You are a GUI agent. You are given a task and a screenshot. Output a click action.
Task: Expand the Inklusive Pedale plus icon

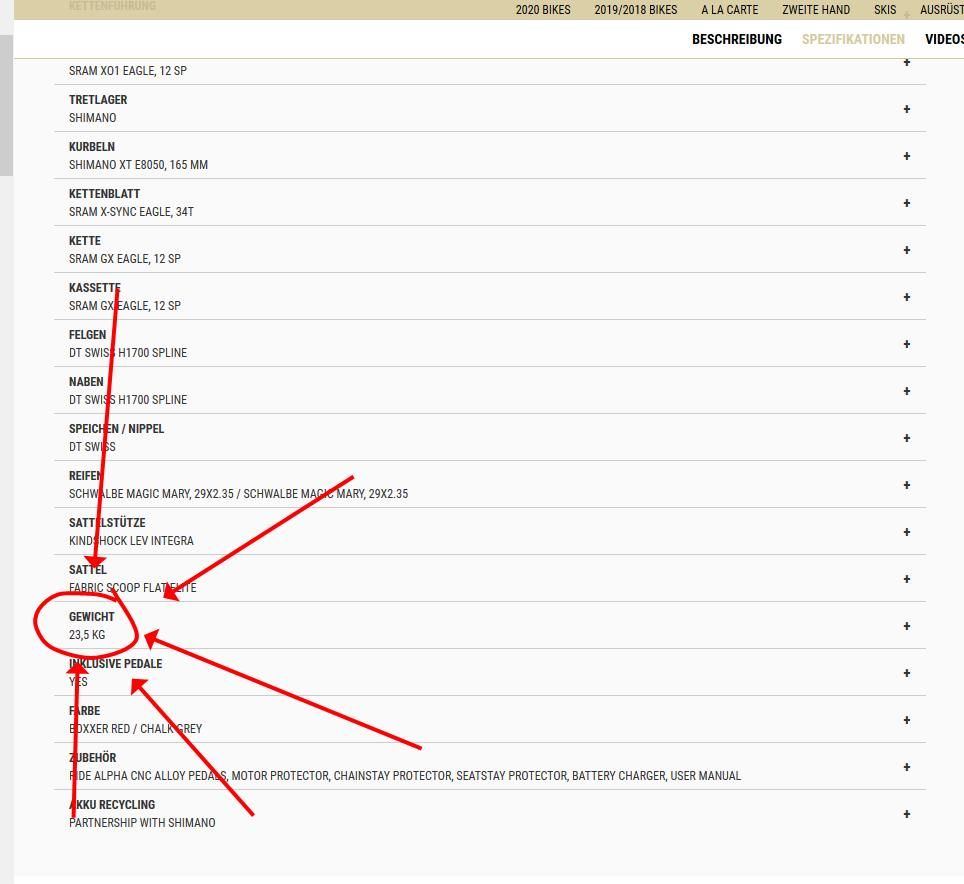click(906, 673)
